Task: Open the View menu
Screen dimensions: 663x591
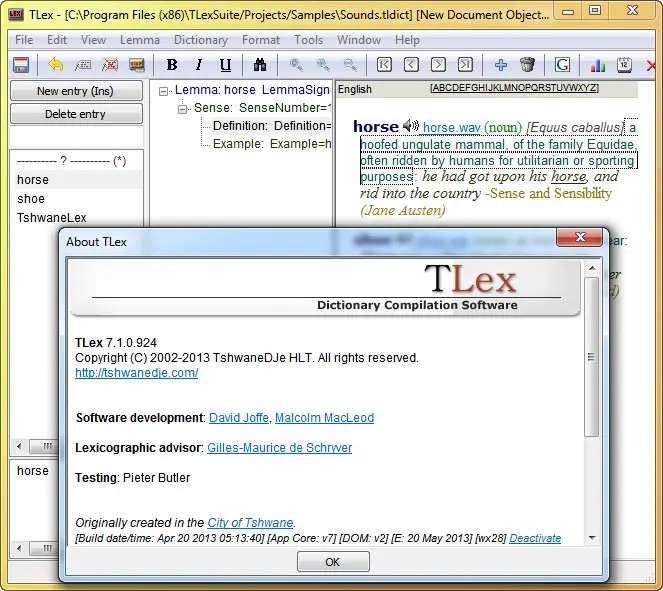Action: (93, 40)
